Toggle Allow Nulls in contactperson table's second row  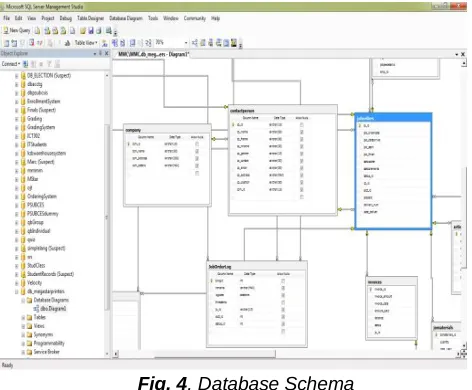pyautogui.click(x=302, y=132)
